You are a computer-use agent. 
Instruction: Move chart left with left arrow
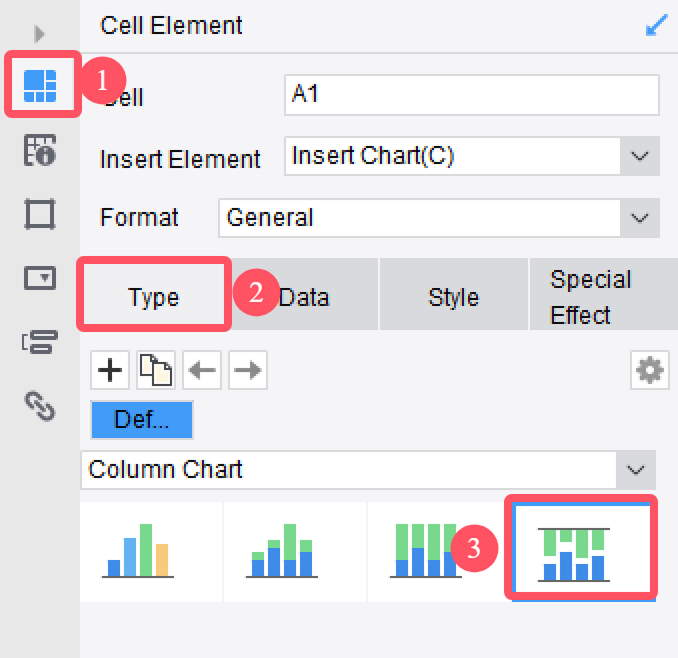tap(202, 370)
